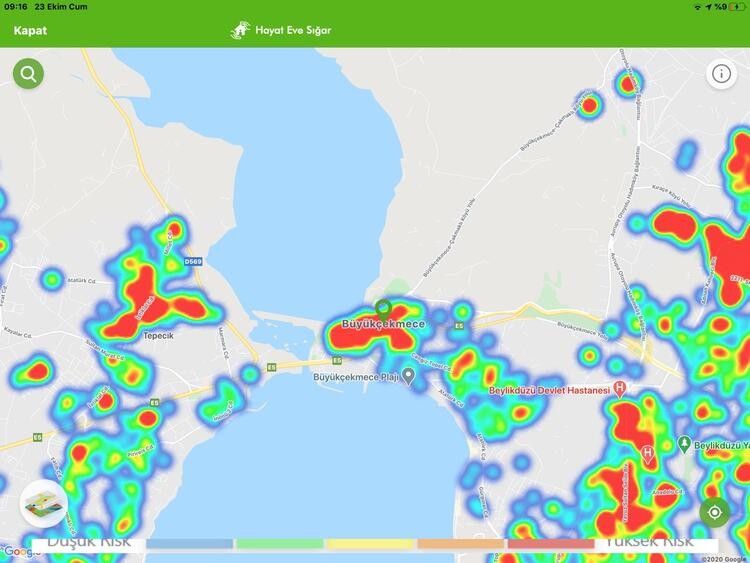
Task: Click the blue low-risk legend swatch
Action: (189, 544)
